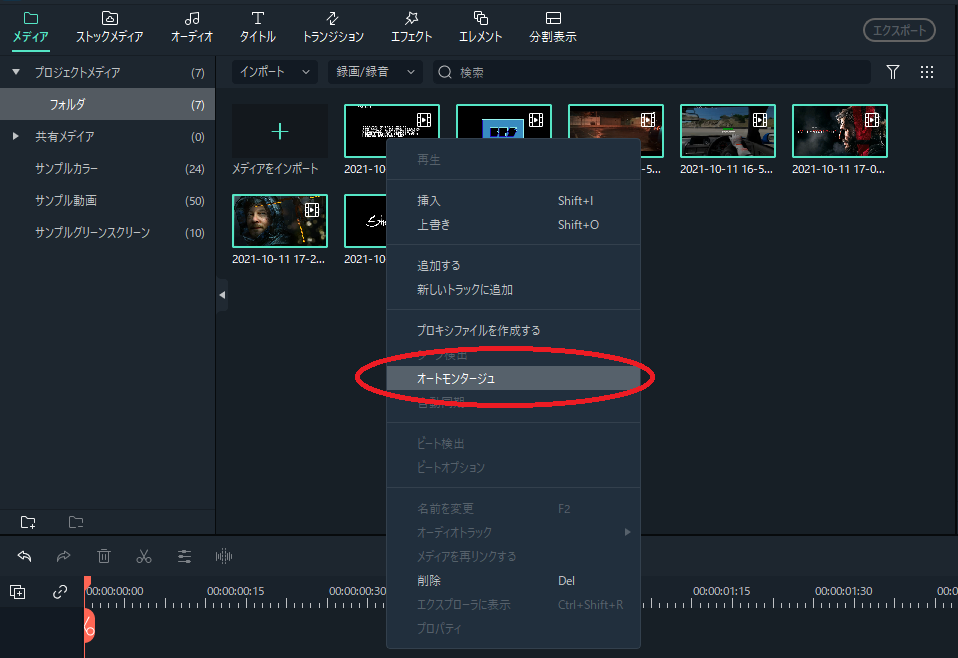
Task: Open the エレメント tab
Action: 480,27
